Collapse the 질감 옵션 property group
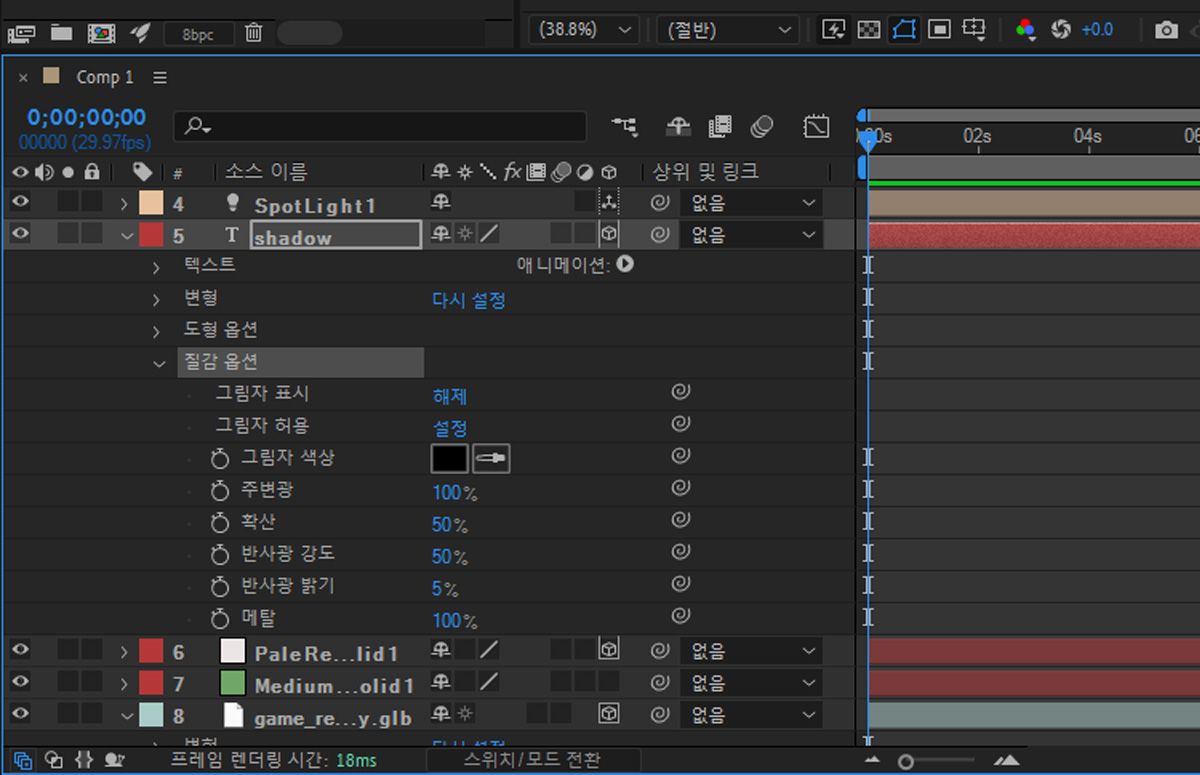Viewport: 1200px width, 775px height. pos(159,364)
